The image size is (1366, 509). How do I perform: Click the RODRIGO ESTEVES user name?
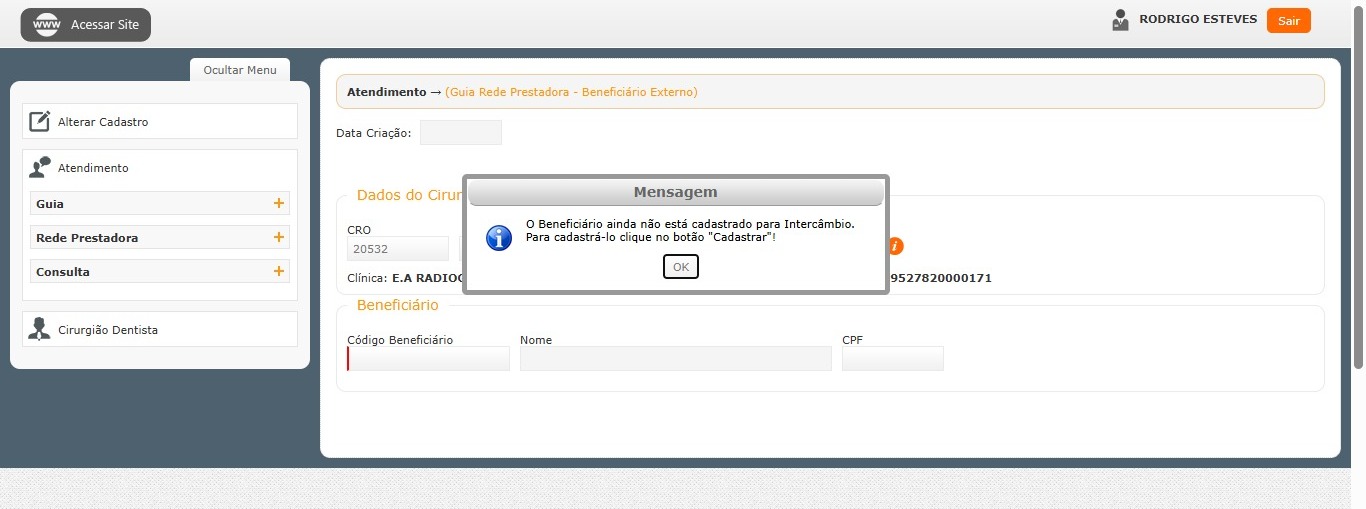(x=1198, y=19)
